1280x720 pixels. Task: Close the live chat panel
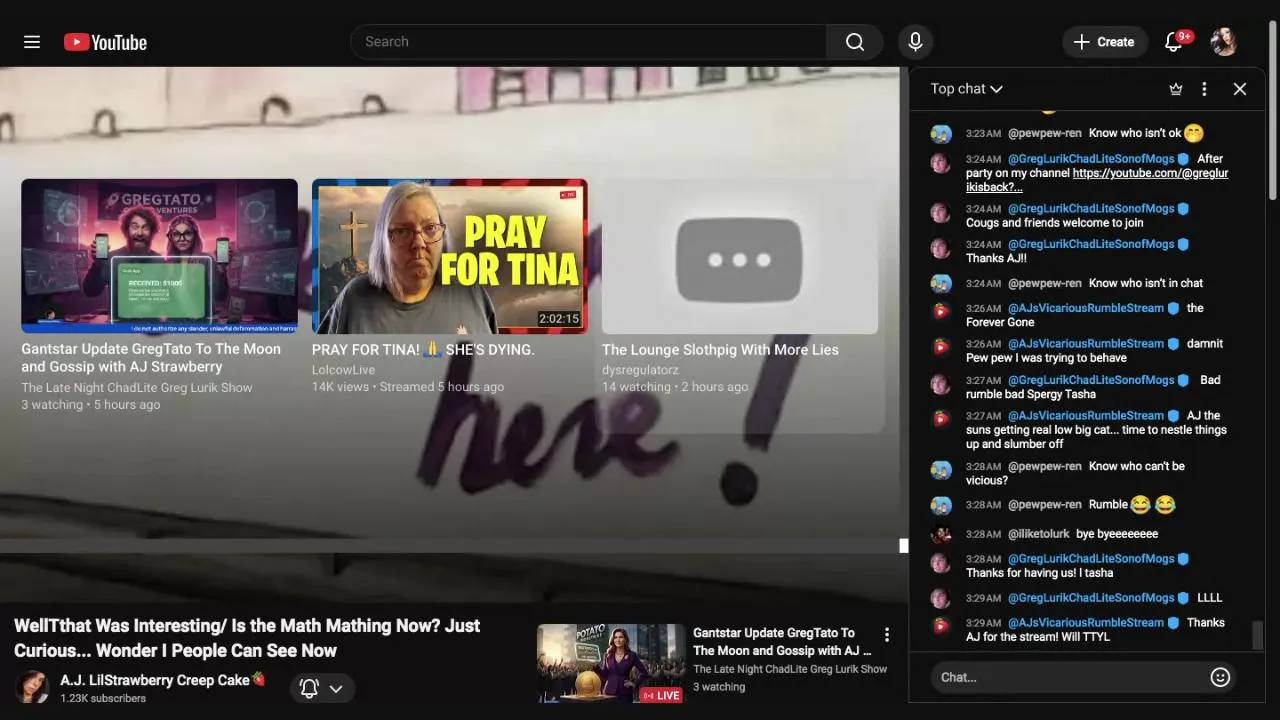pos(1240,89)
